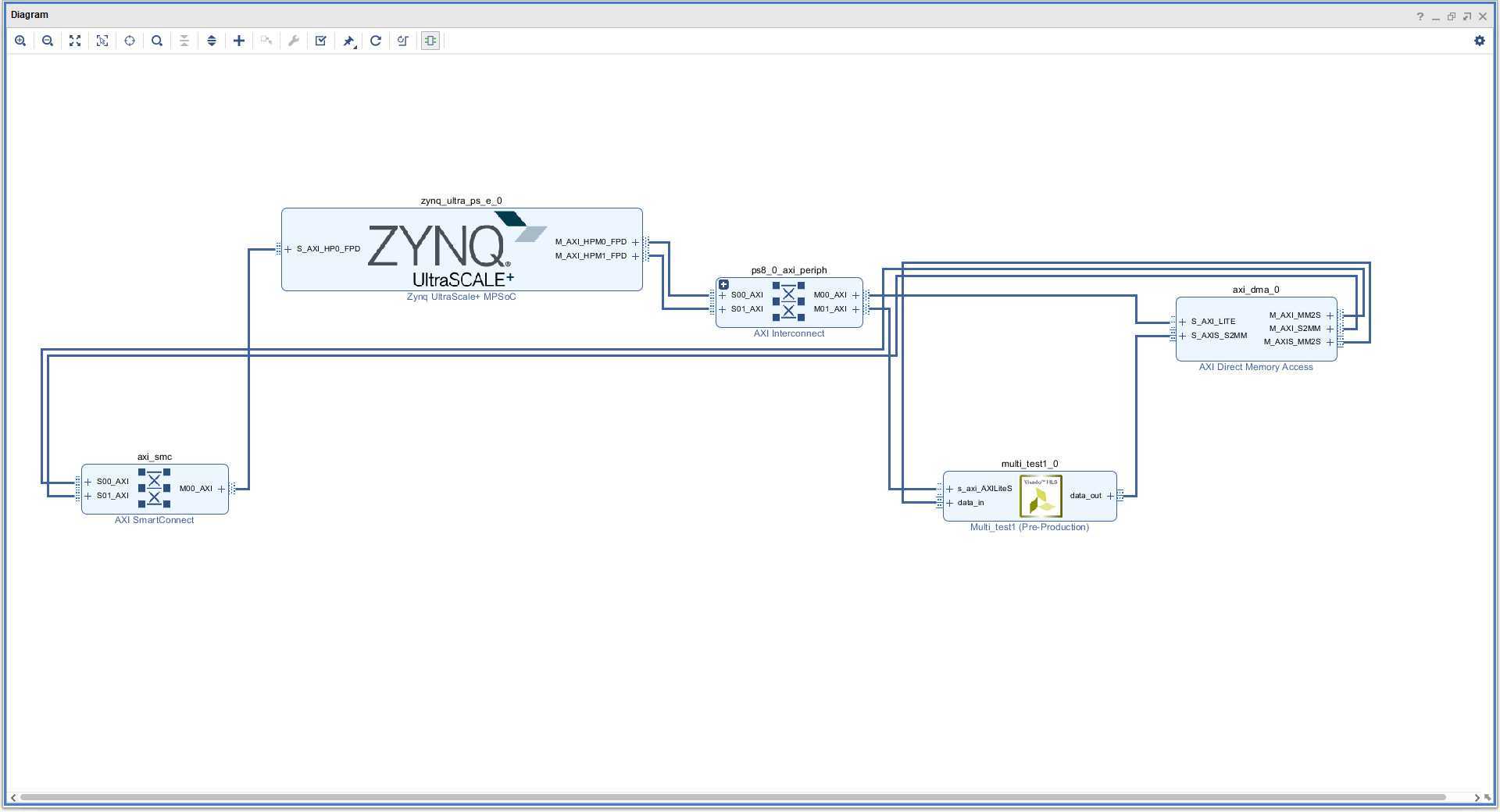Expand the interconnect's M01_AXI port
Image resolution: width=1500 pixels, height=812 pixels.
(x=855, y=309)
